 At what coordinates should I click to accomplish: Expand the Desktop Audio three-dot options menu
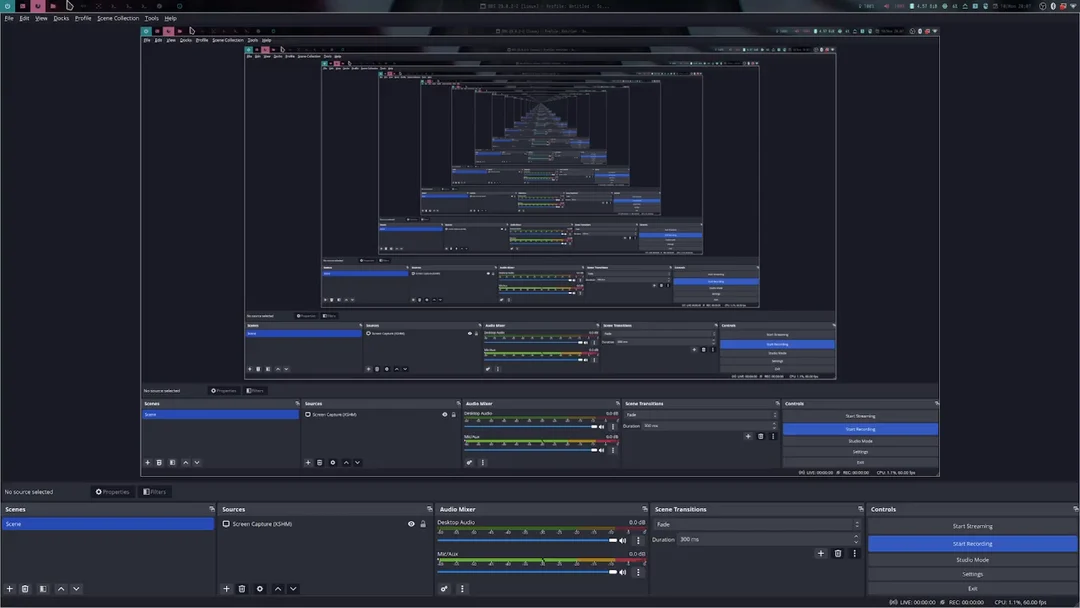click(638, 540)
